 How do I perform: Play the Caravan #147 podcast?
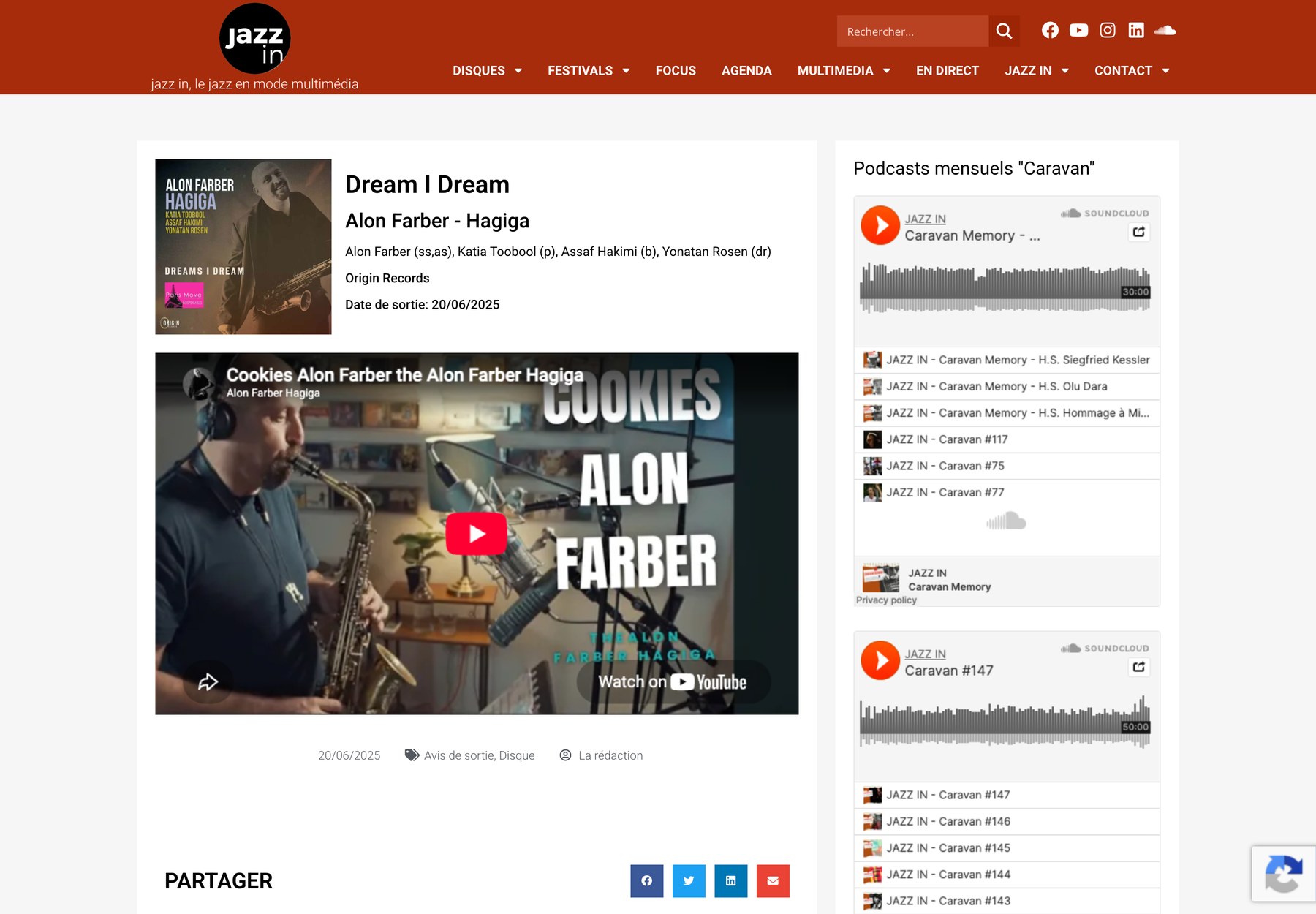[880, 660]
